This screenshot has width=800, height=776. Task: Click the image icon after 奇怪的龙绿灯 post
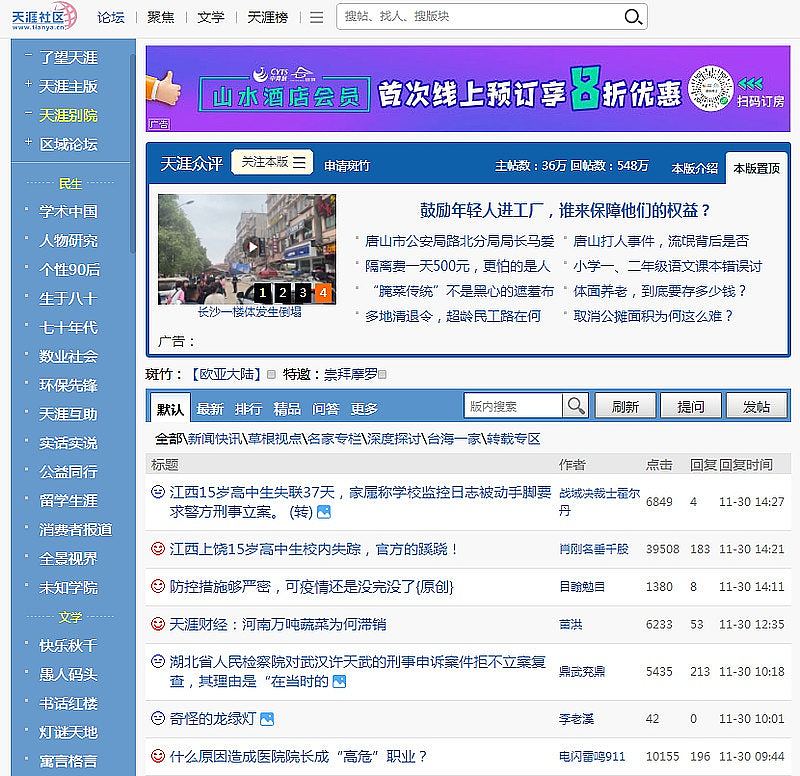(267, 719)
